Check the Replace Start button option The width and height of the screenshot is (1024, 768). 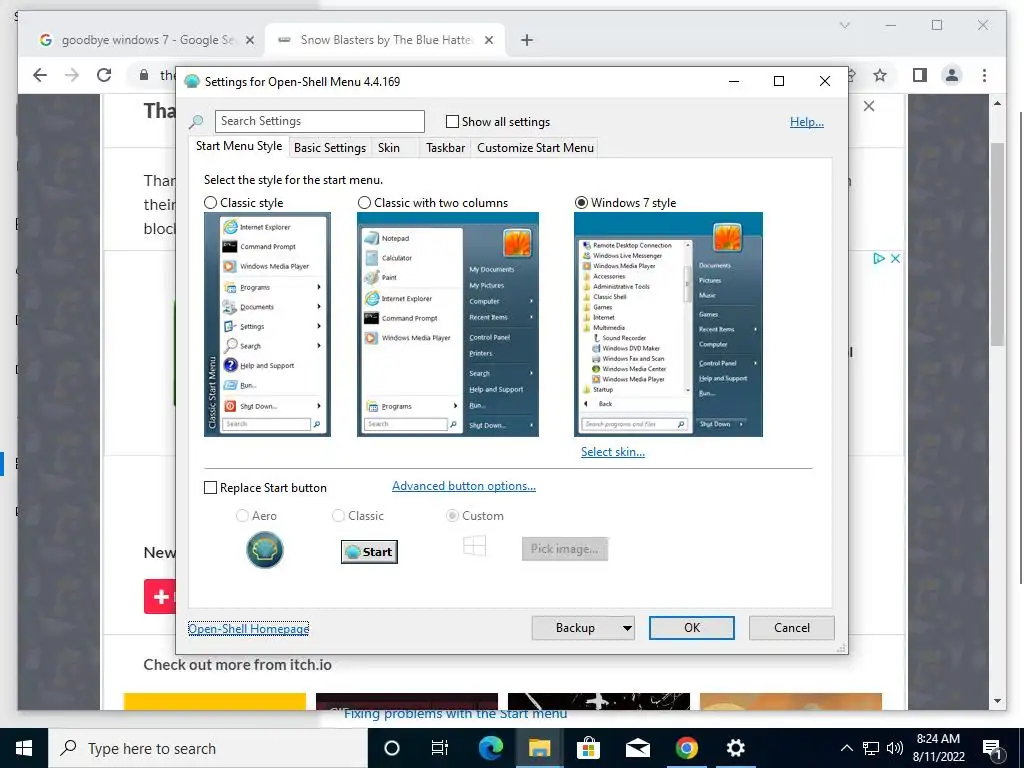point(210,487)
